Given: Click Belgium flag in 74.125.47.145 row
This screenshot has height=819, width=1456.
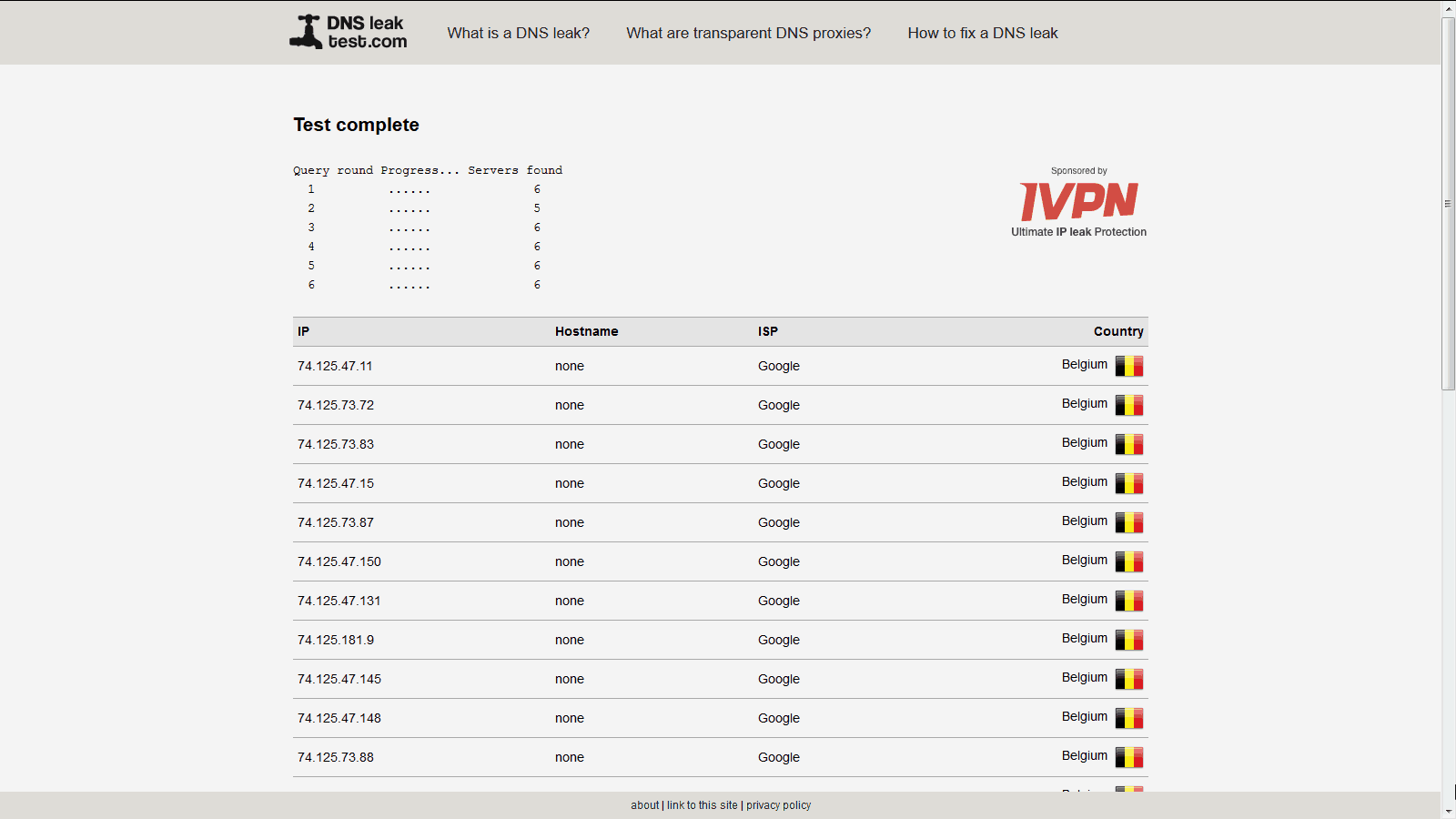Looking at the screenshot, I should (x=1129, y=679).
